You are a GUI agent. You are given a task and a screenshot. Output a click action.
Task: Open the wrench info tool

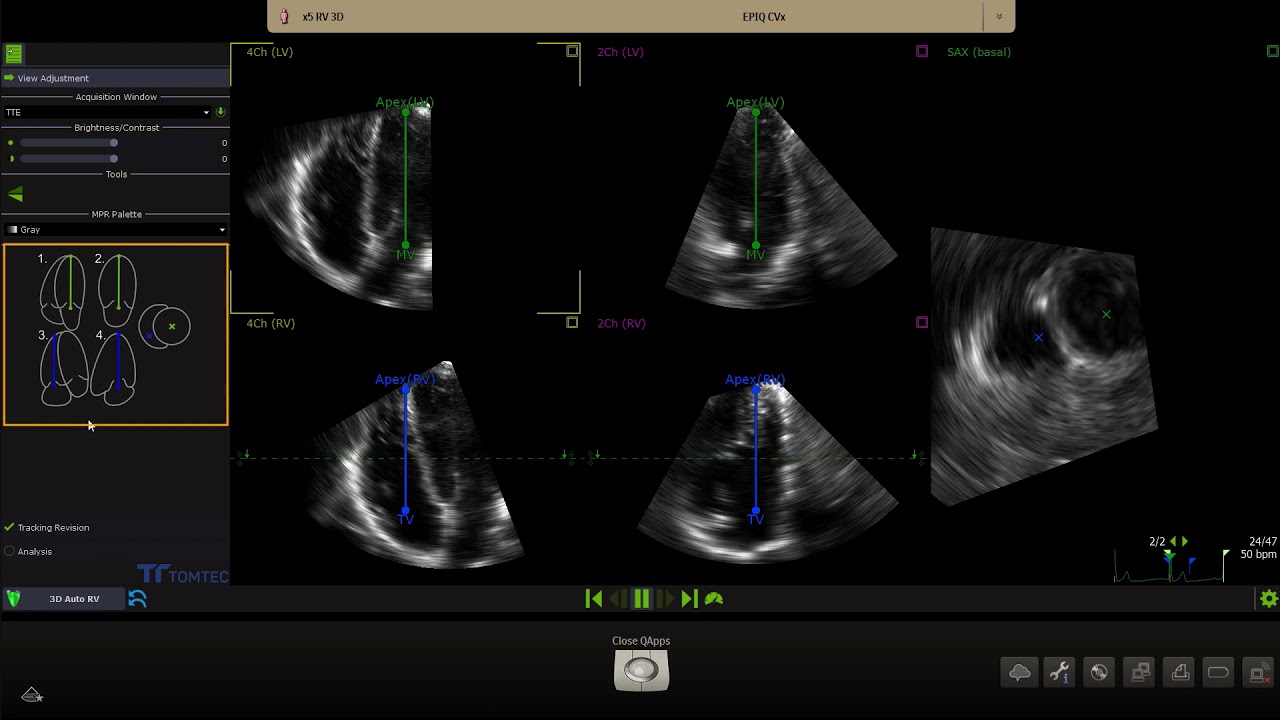click(1060, 673)
